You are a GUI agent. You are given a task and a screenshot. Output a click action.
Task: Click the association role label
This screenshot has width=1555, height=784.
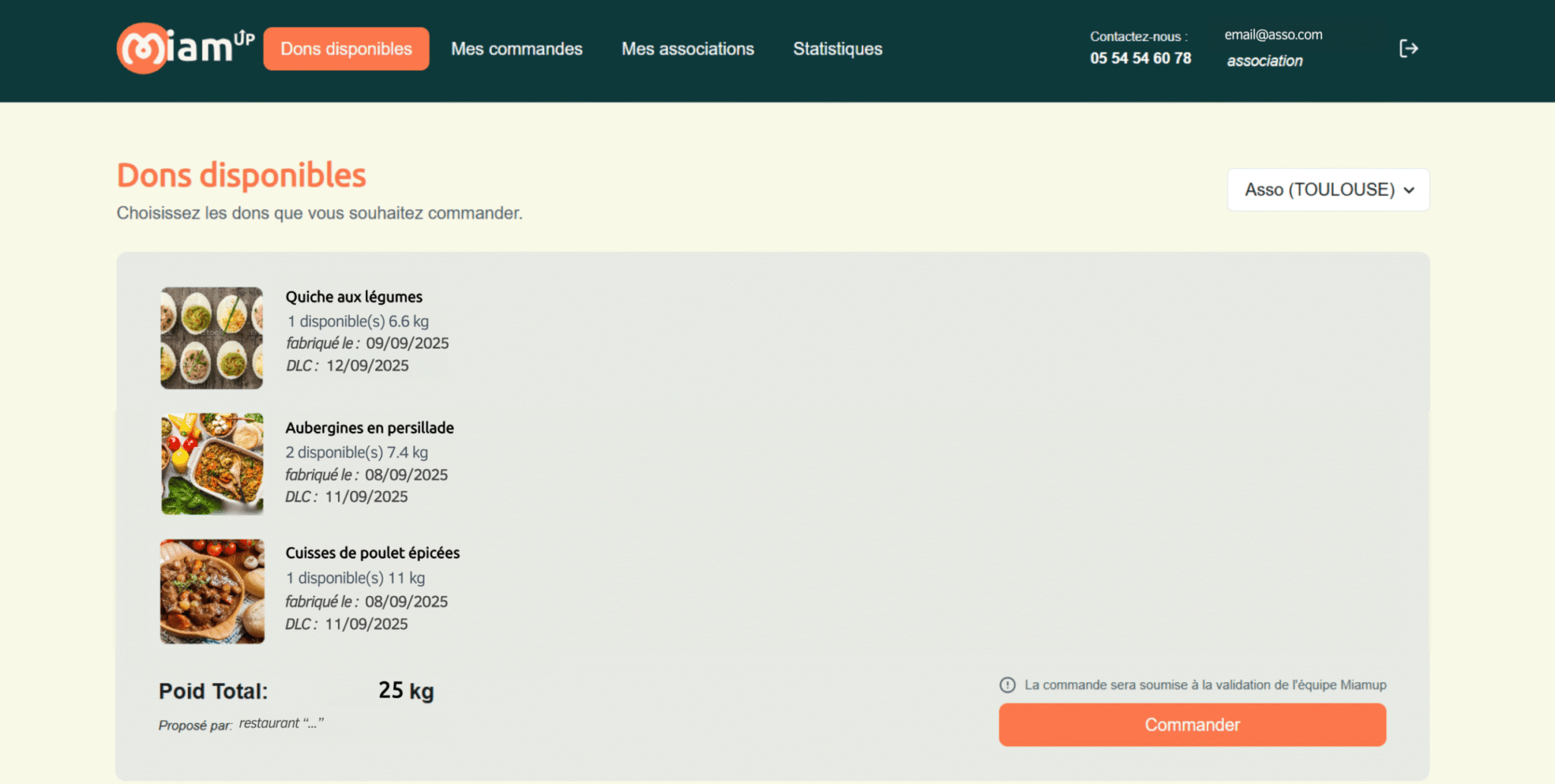coord(1264,61)
